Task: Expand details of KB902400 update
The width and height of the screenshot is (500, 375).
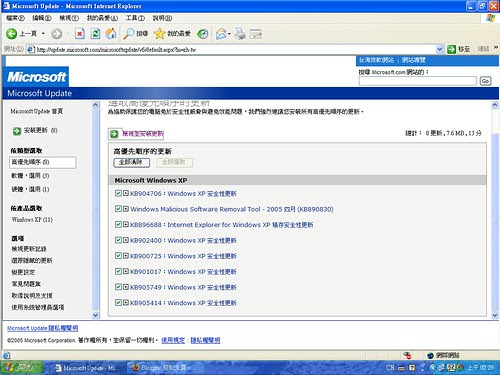Action: click(126, 240)
